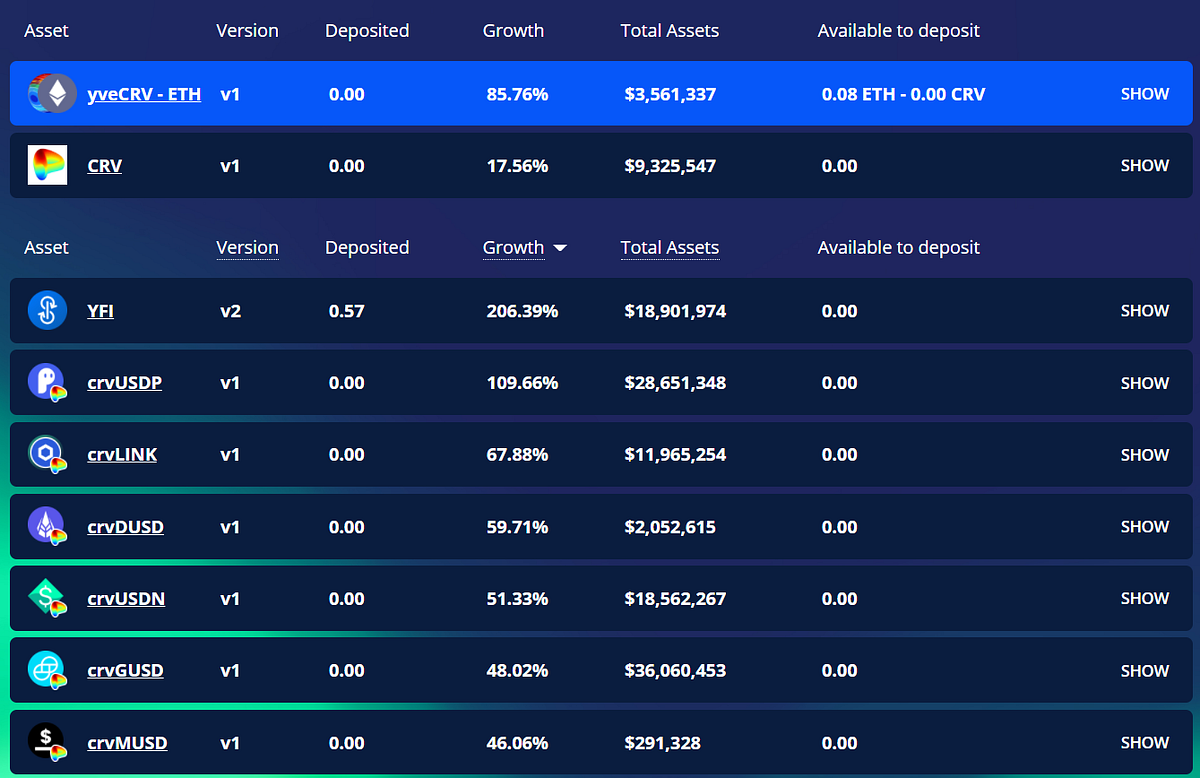1200x778 pixels.
Task: Open the crvMUSD asset link
Action: [x=127, y=743]
